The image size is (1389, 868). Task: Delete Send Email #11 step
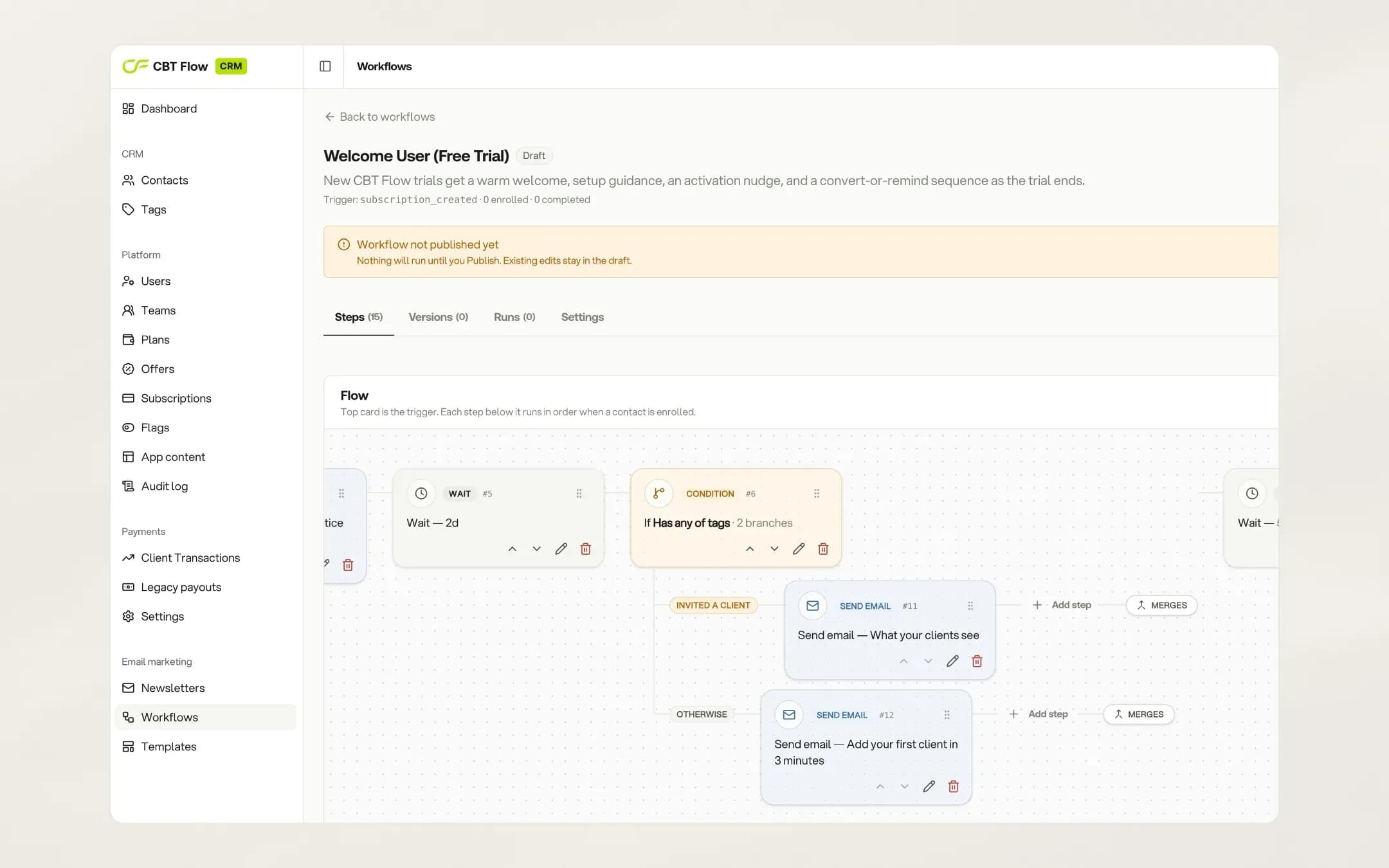point(977,661)
